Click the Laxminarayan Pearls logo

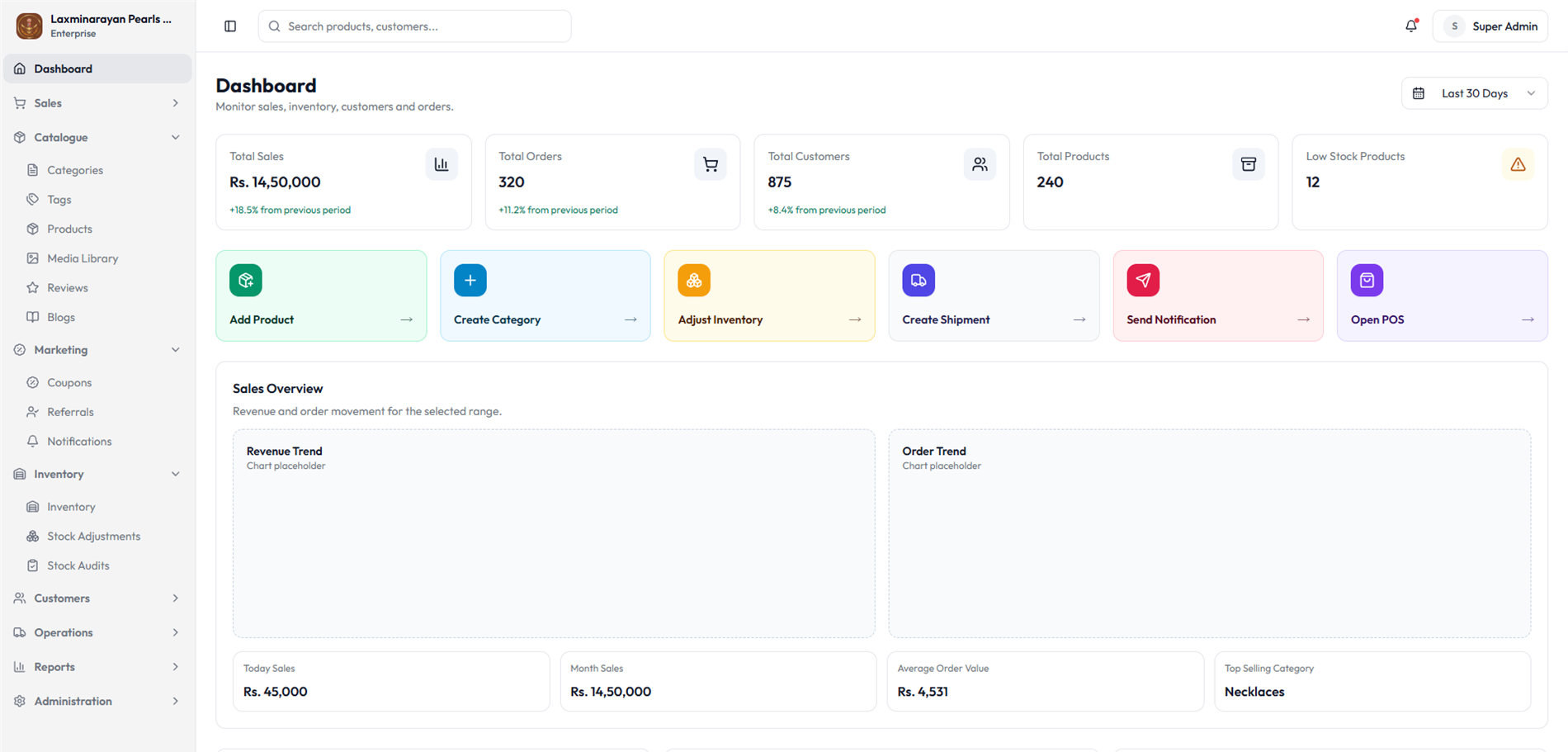click(29, 26)
